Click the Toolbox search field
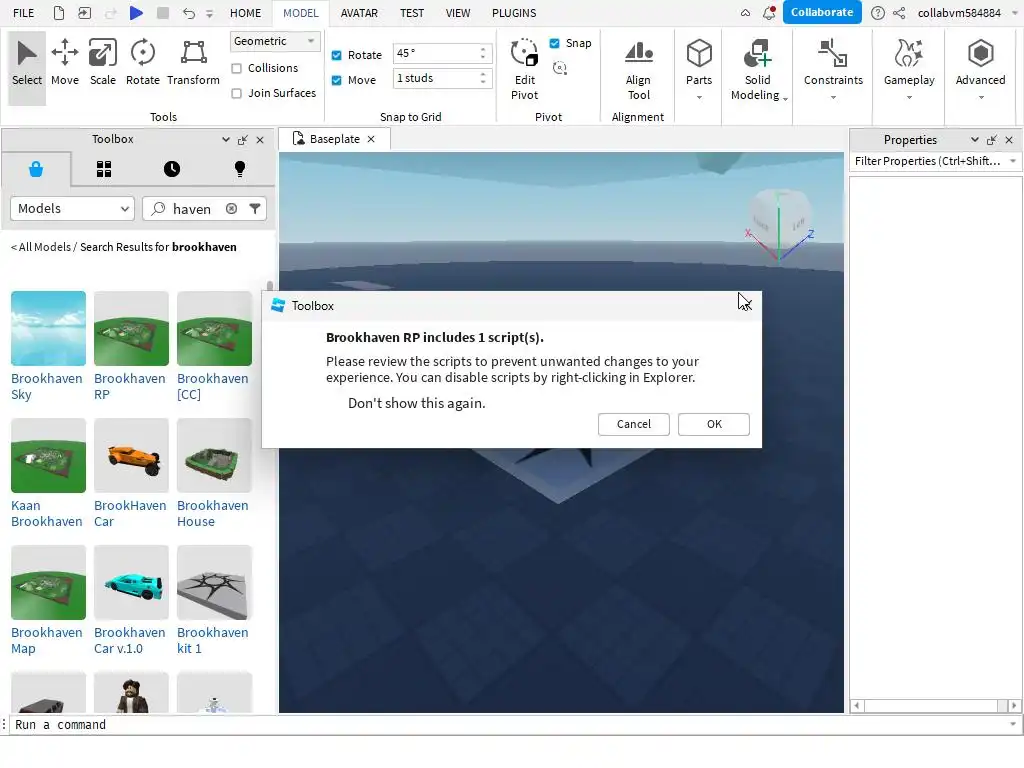The width and height of the screenshot is (1024, 768). pos(191,209)
